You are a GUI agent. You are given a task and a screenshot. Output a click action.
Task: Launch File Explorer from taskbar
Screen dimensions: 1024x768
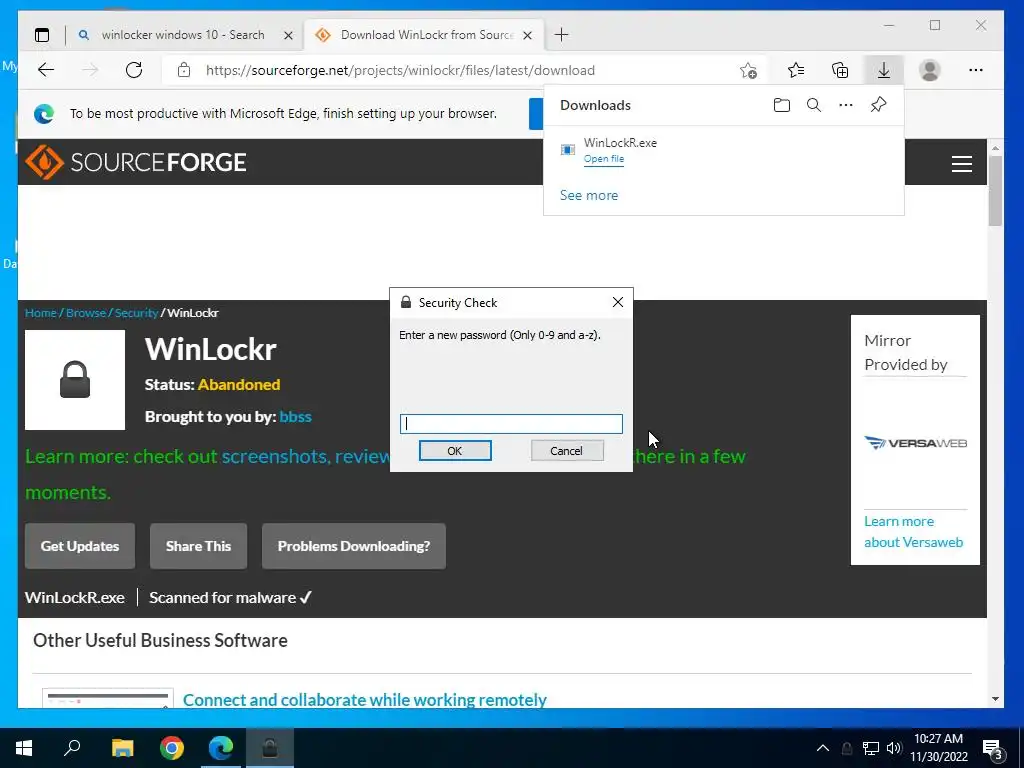(122, 748)
